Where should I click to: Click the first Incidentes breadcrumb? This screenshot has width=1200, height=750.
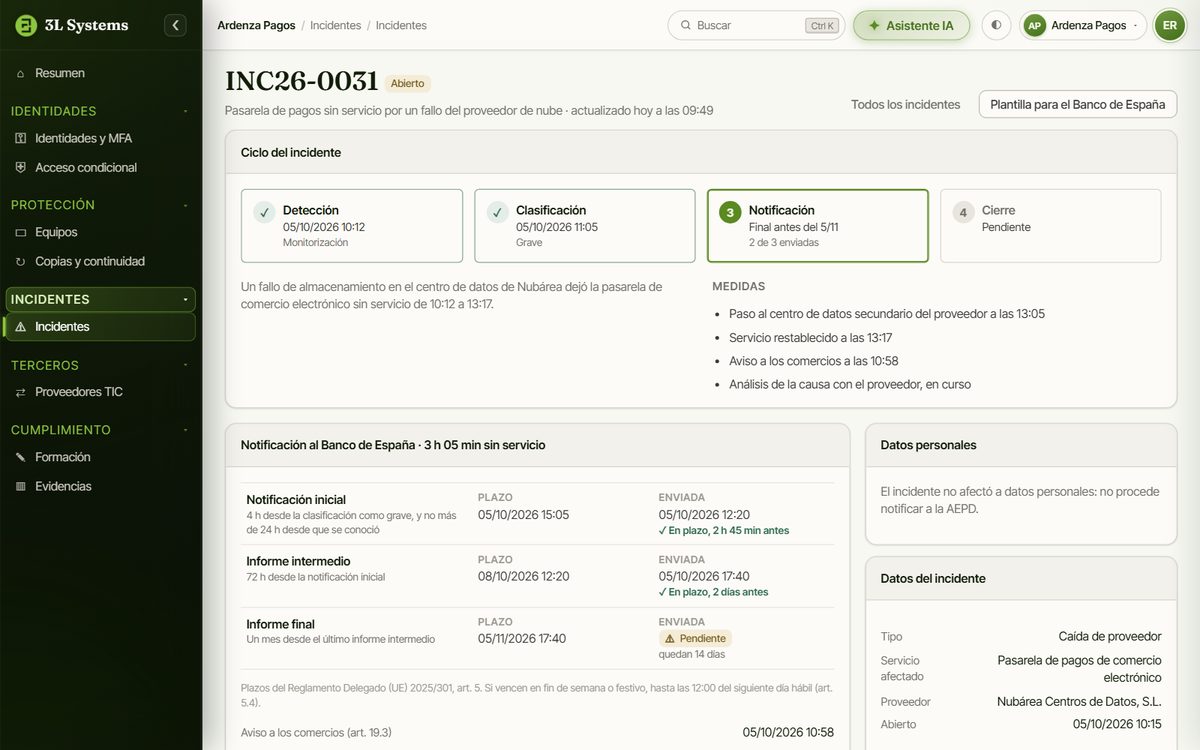(336, 25)
